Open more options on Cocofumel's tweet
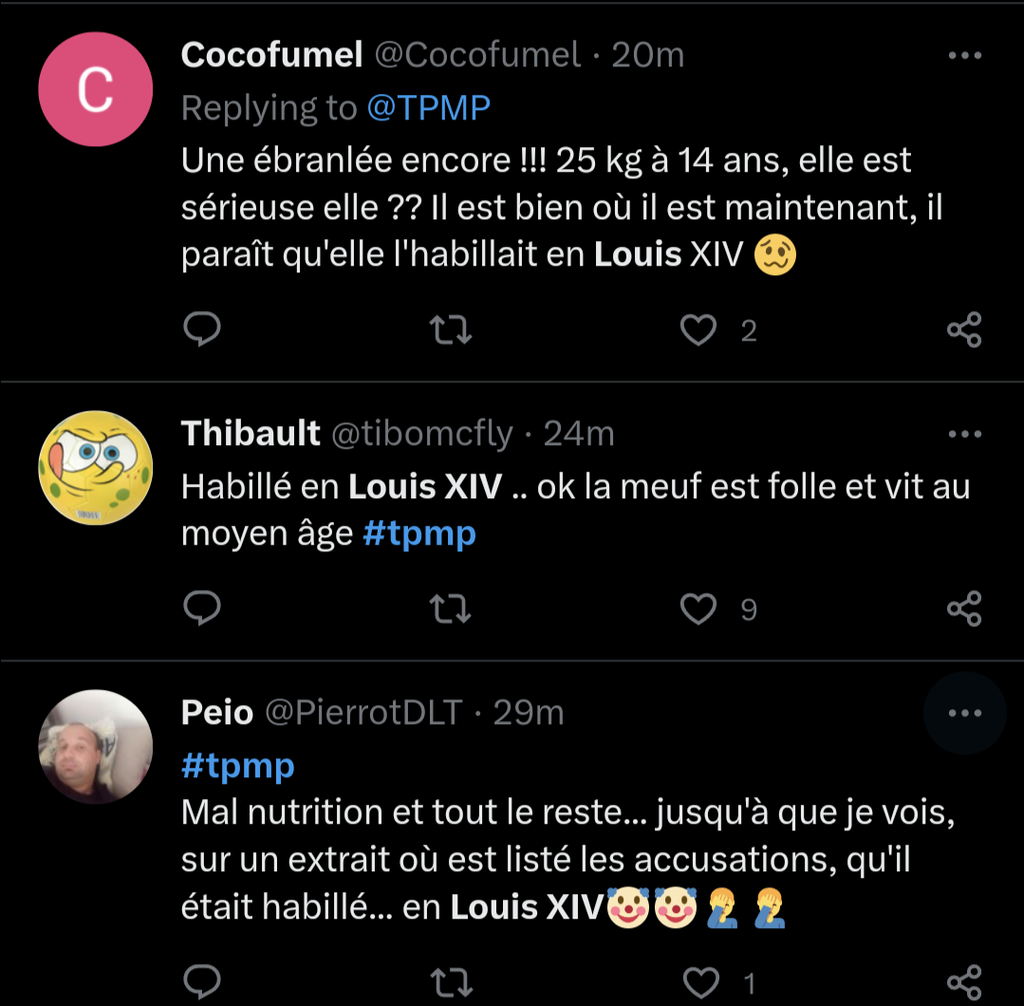 [964, 56]
